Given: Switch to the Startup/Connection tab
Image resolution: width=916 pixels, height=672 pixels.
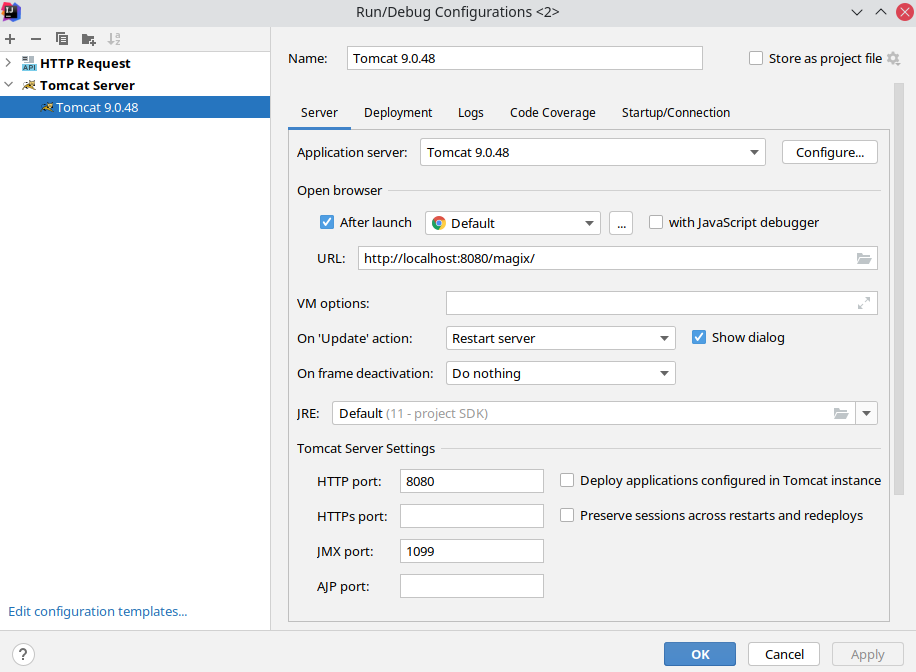Looking at the screenshot, I should [676, 113].
